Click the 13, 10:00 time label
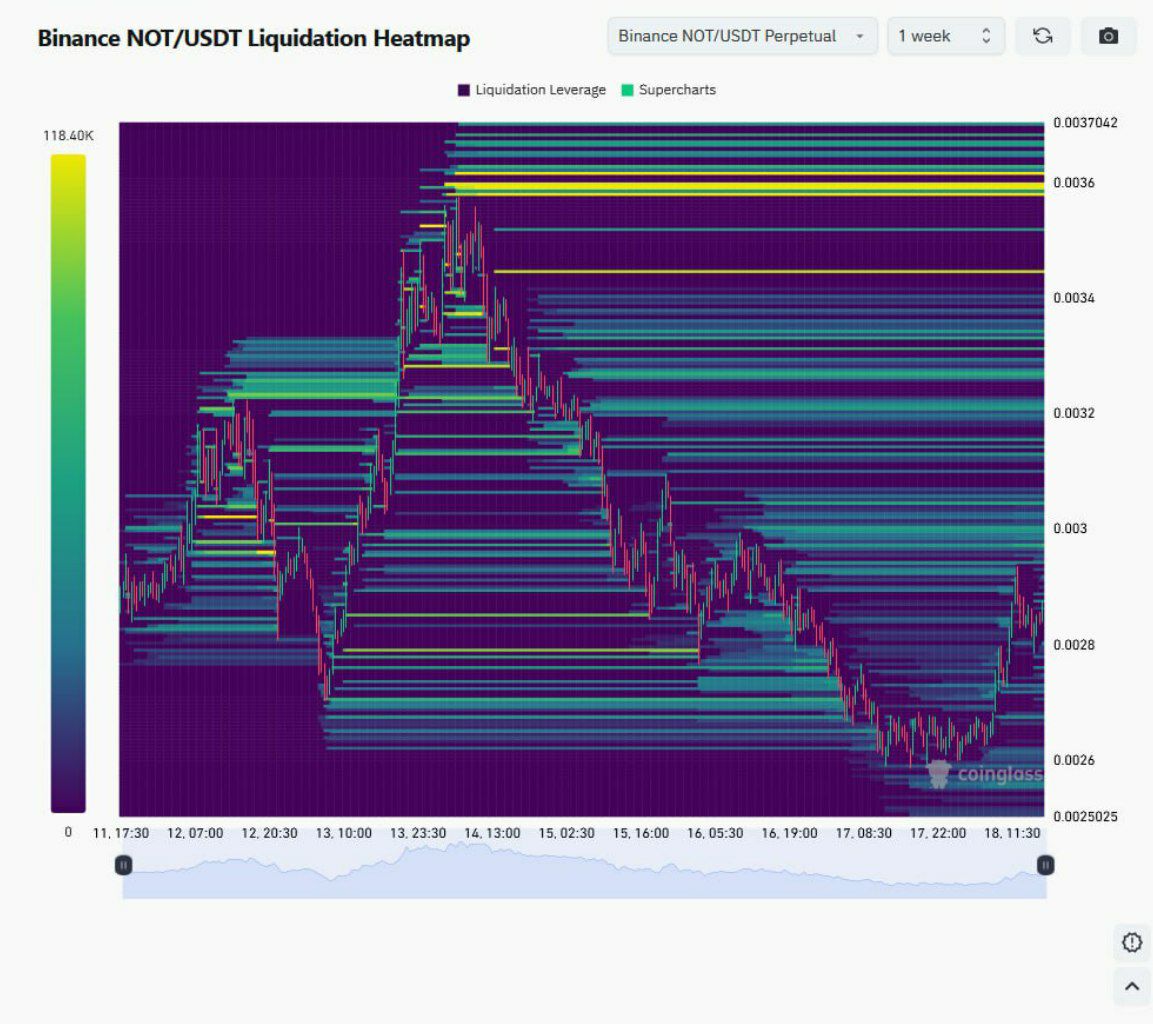This screenshot has height=1024, width=1153. point(343,833)
